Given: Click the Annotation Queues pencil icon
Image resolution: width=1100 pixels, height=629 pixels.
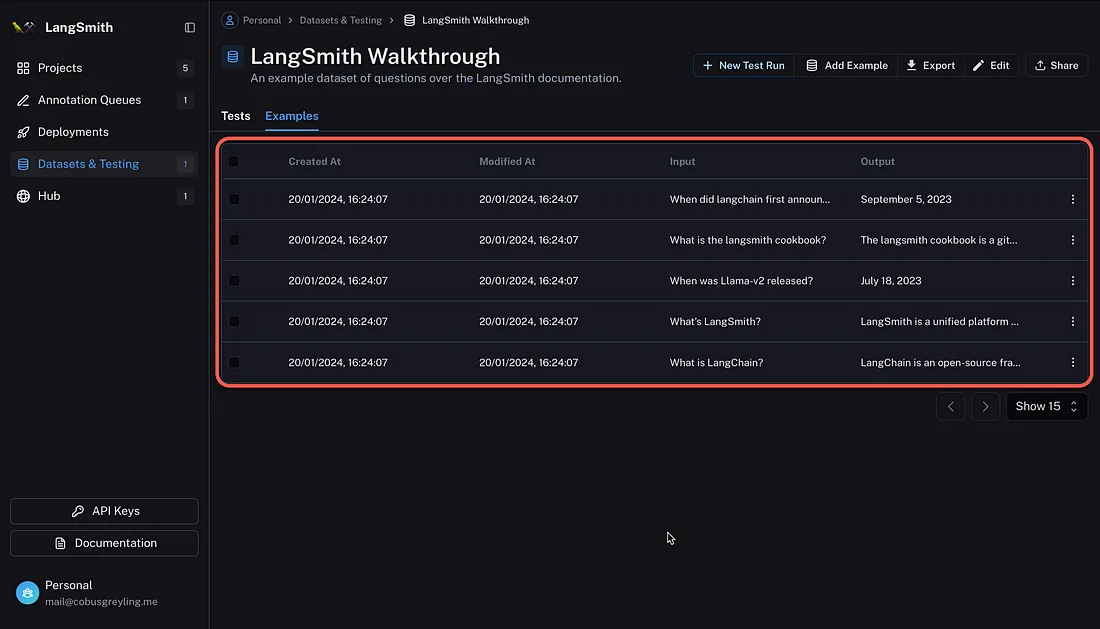Looking at the screenshot, I should coord(23,100).
